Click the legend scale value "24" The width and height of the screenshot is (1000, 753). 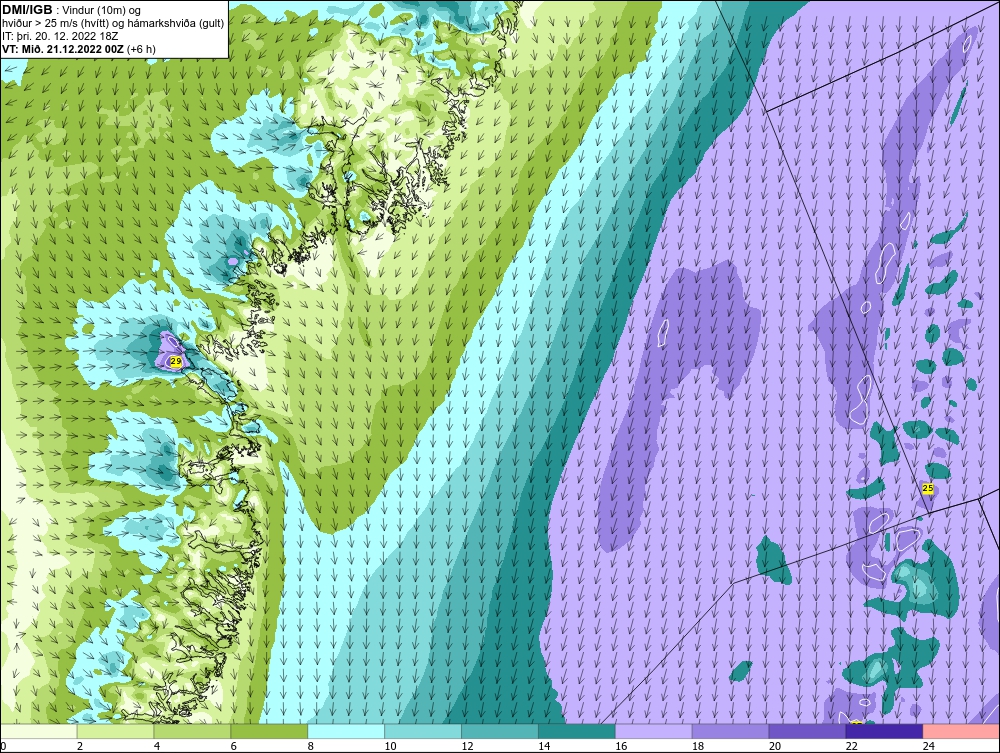point(929,746)
